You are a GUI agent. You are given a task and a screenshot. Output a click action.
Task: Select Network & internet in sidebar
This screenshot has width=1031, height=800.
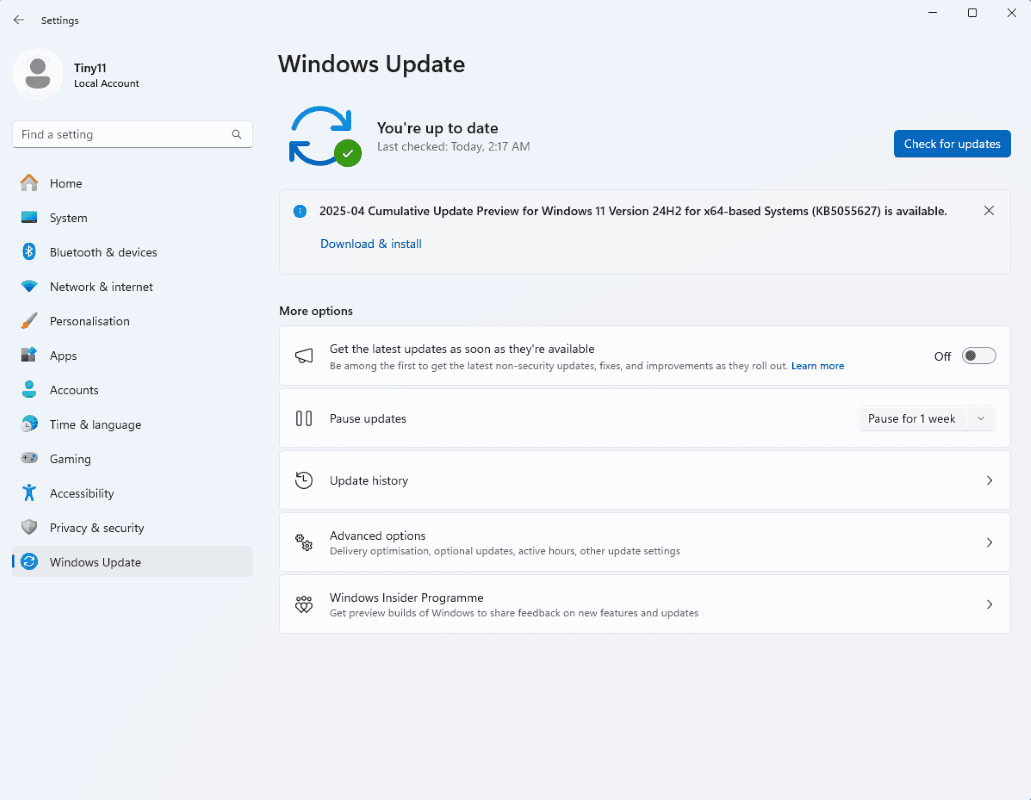[132, 287]
